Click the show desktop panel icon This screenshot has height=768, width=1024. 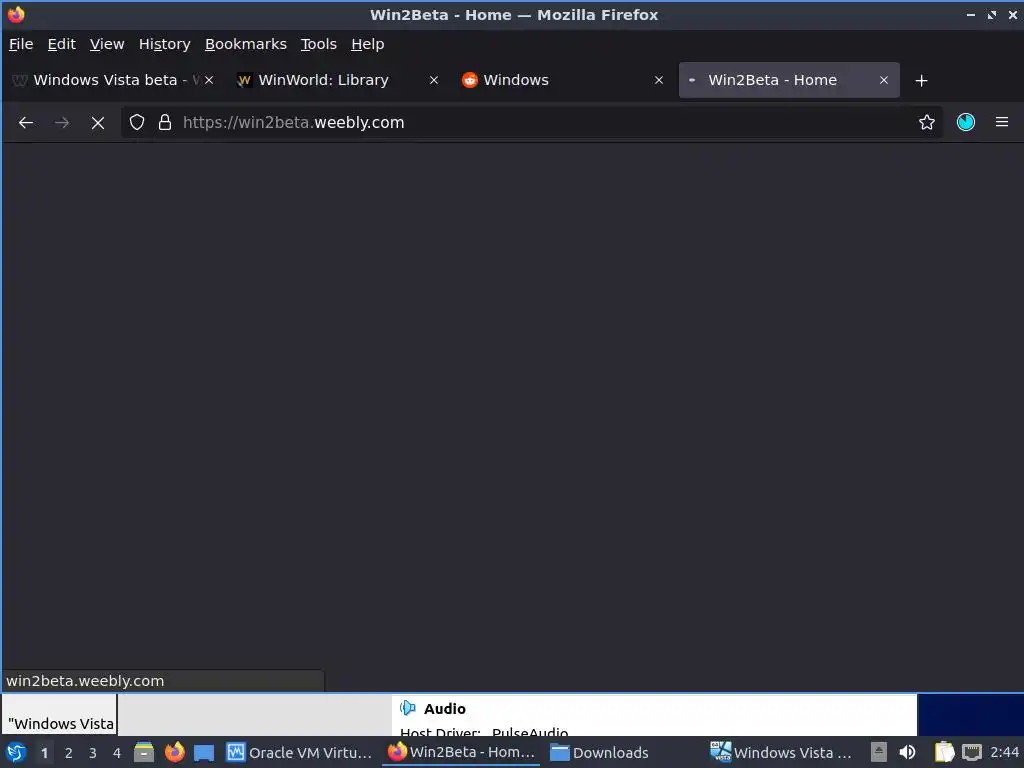[204, 752]
